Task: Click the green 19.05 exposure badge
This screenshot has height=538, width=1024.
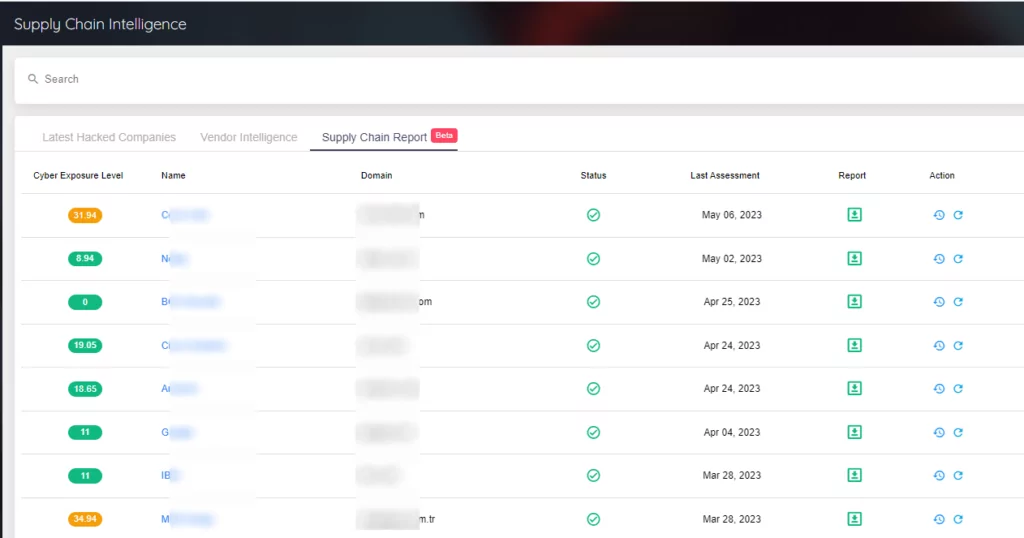Action: click(x=85, y=345)
